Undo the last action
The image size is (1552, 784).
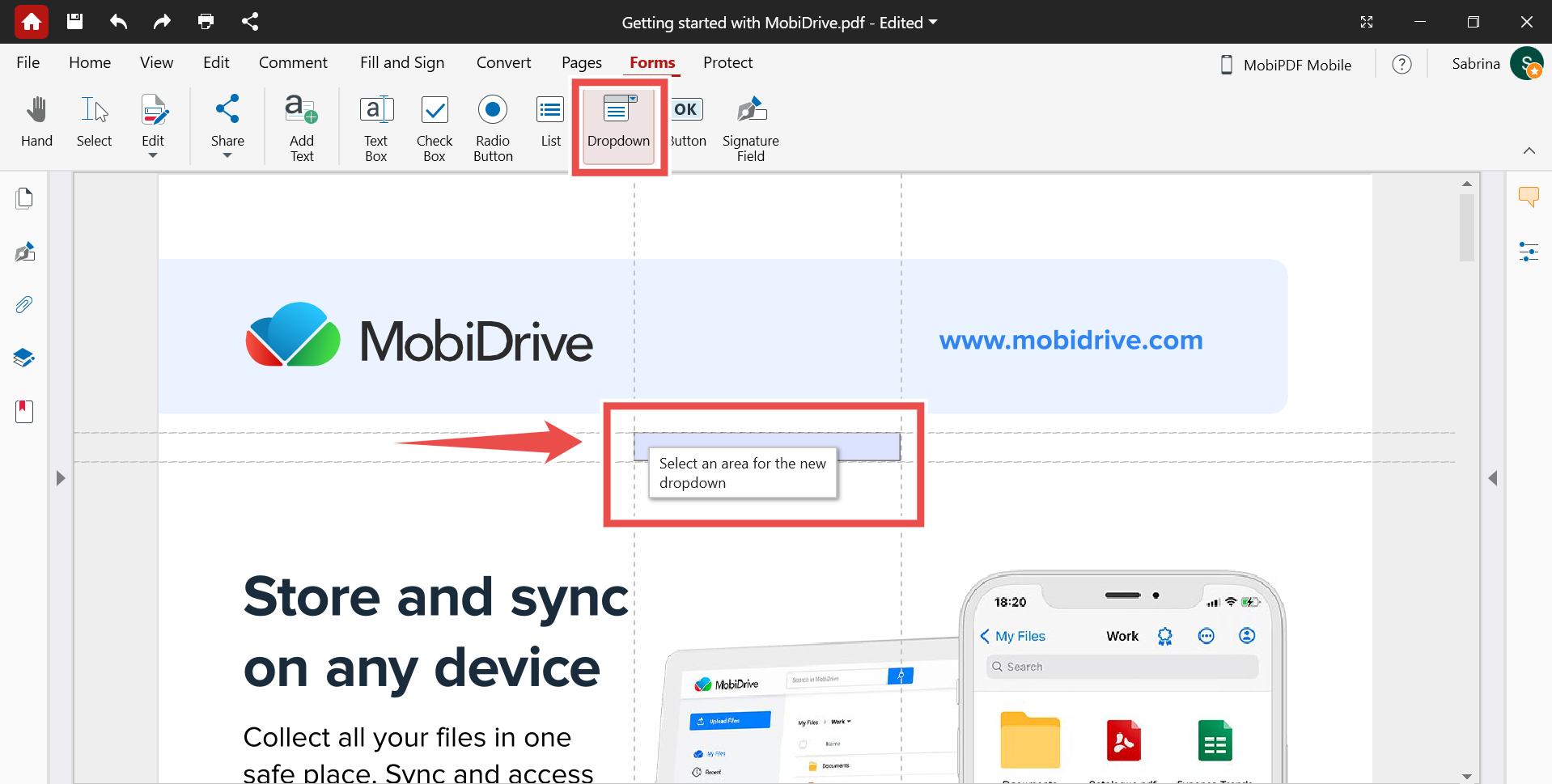coord(119,22)
